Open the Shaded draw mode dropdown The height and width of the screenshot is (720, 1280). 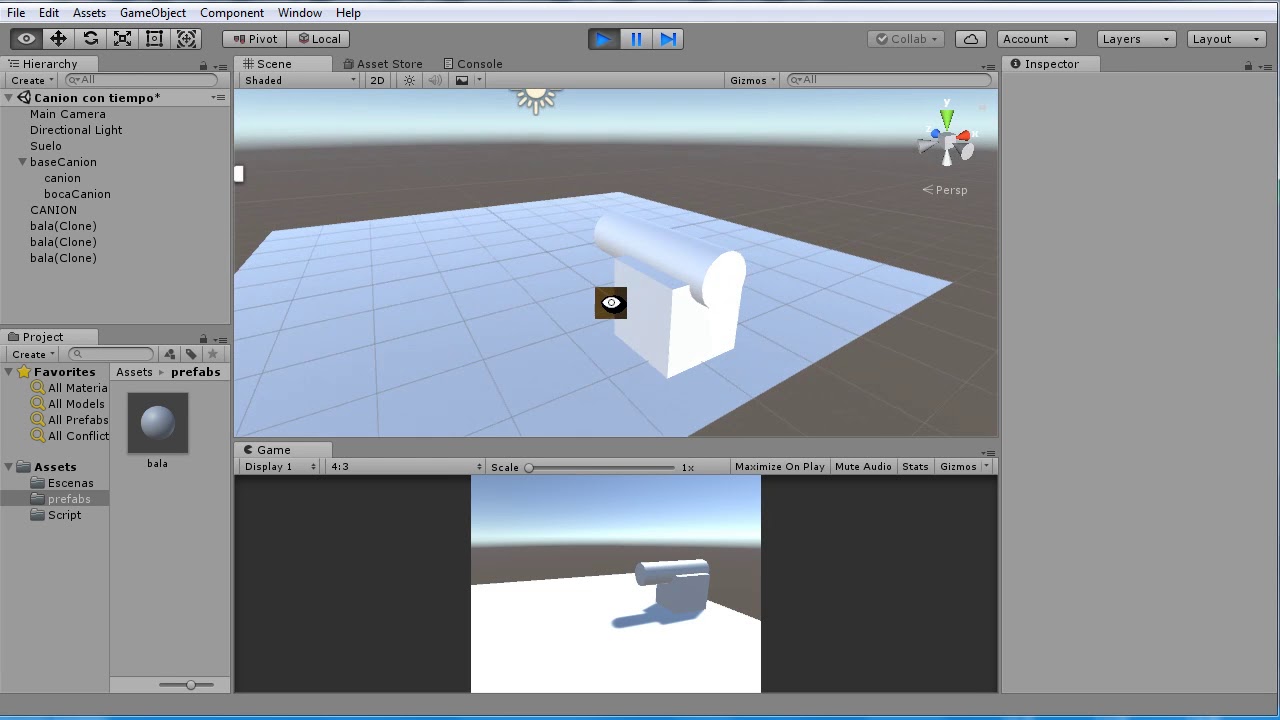pos(300,80)
